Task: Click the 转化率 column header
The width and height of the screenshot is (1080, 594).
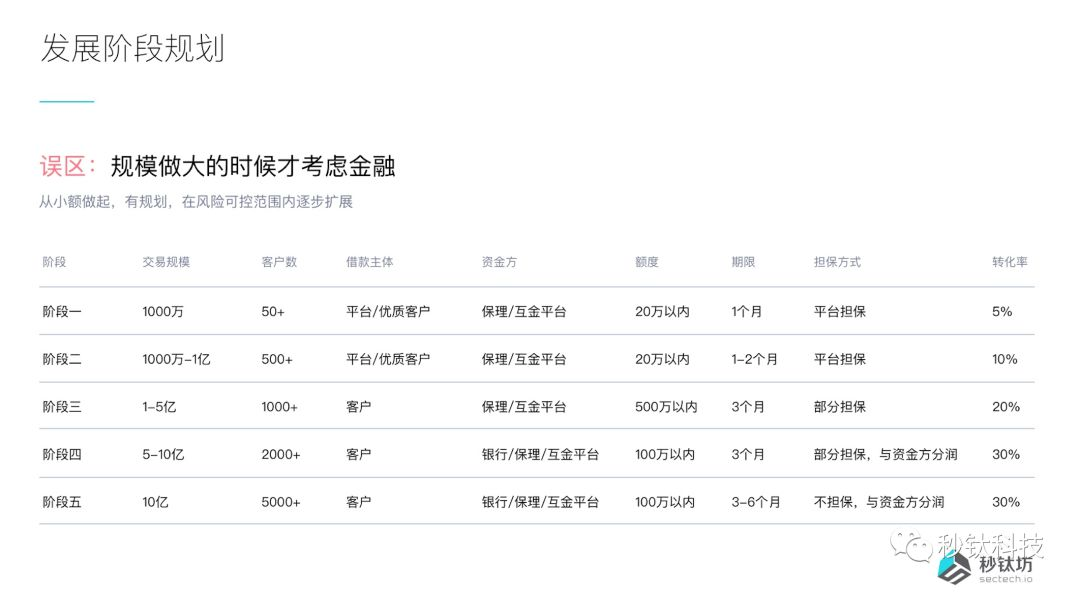Action: click(1009, 262)
